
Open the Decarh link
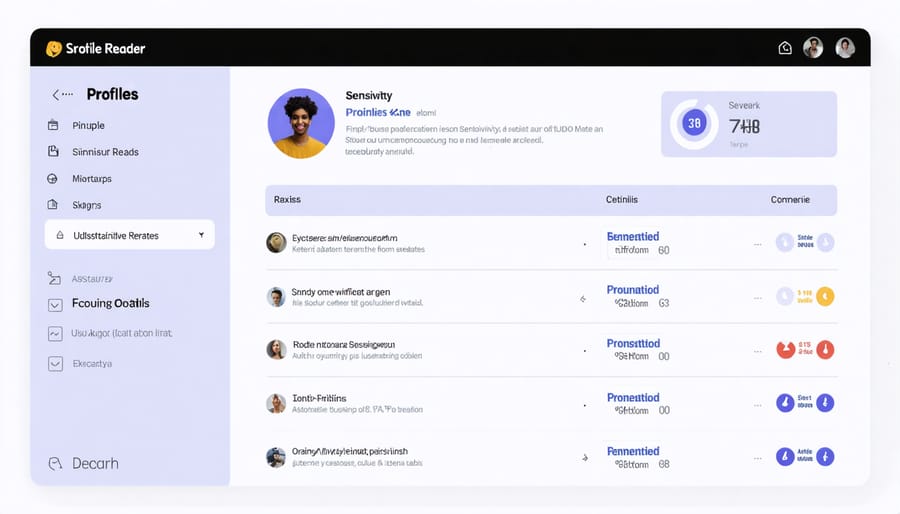(x=95, y=464)
